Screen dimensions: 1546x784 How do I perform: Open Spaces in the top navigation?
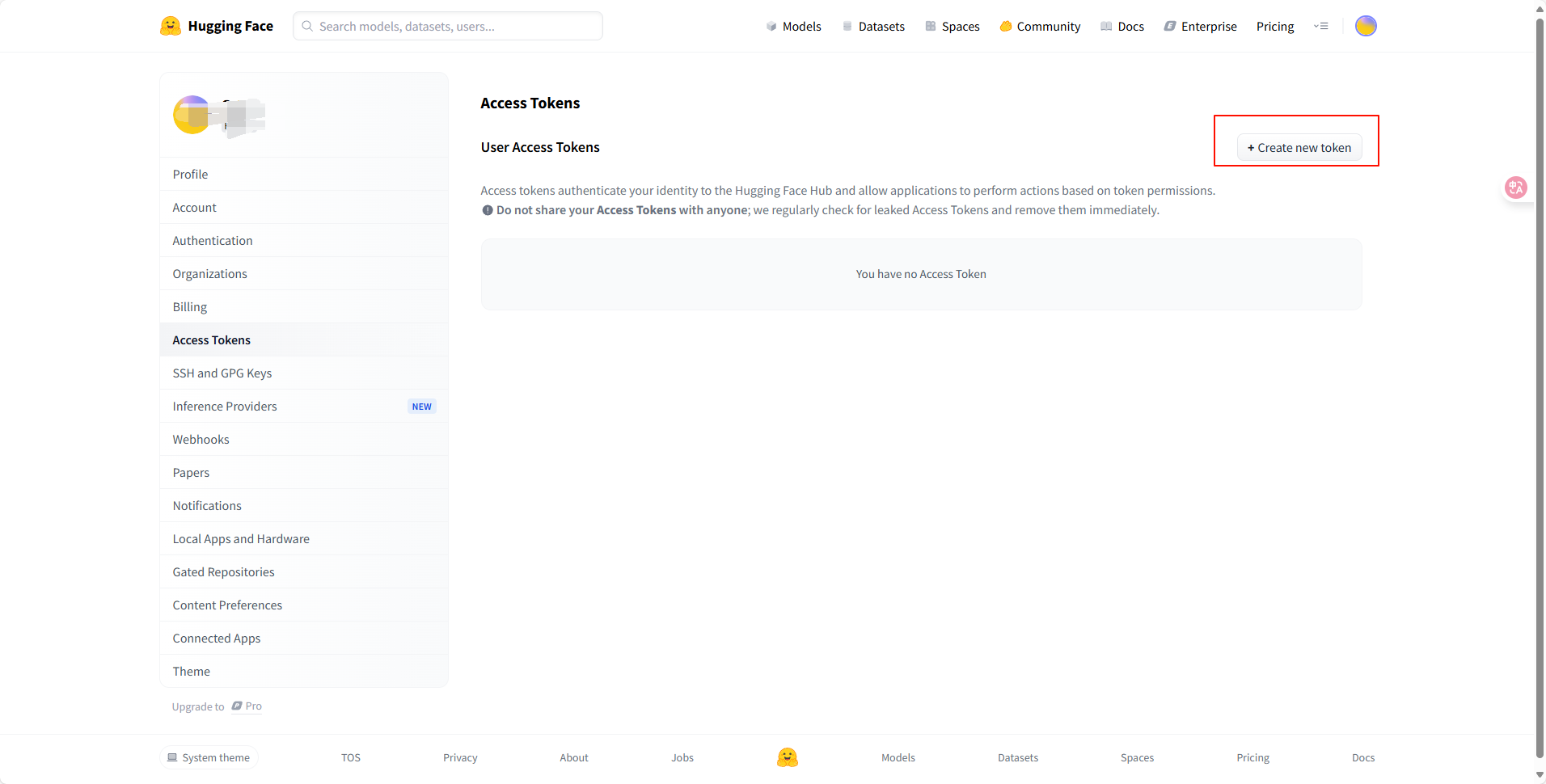(x=953, y=26)
